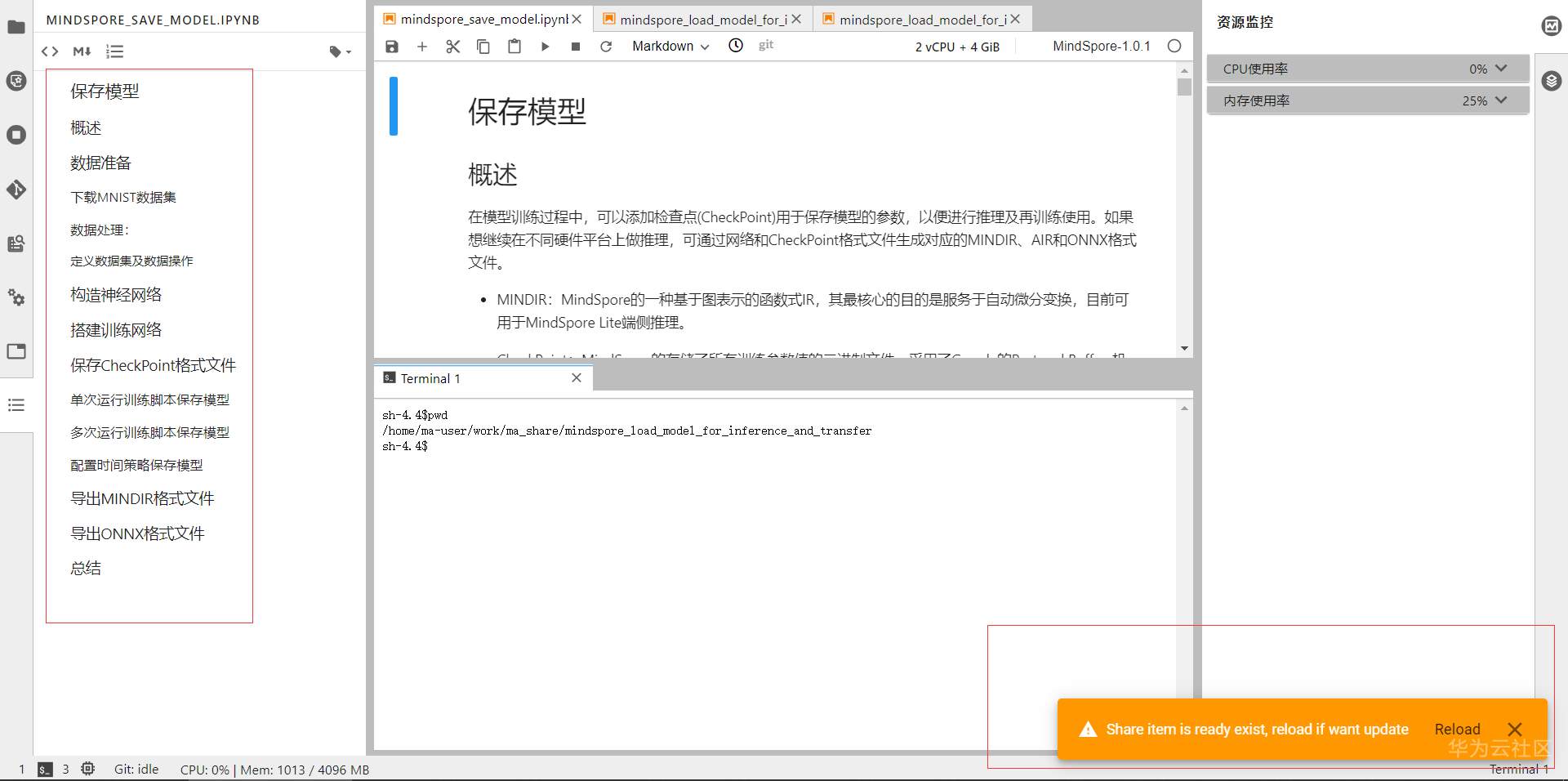Toggle code cell display in table of contents
This screenshot has height=781, width=1568.
pyautogui.click(x=50, y=51)
